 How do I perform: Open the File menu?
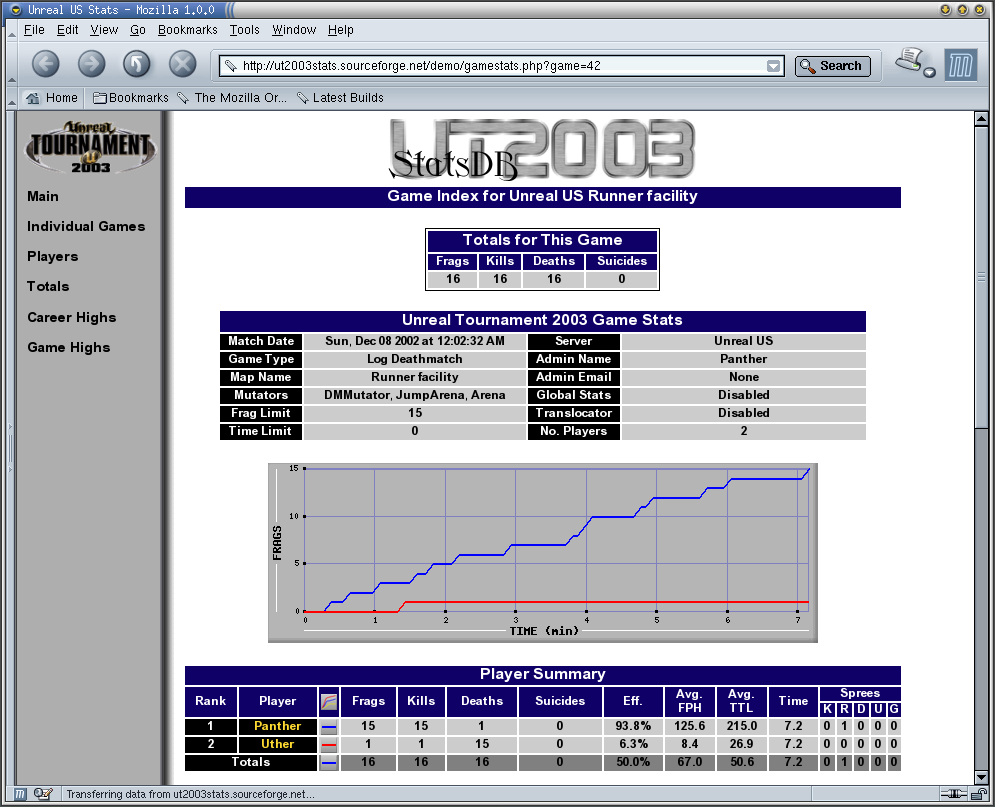[34, 30]
